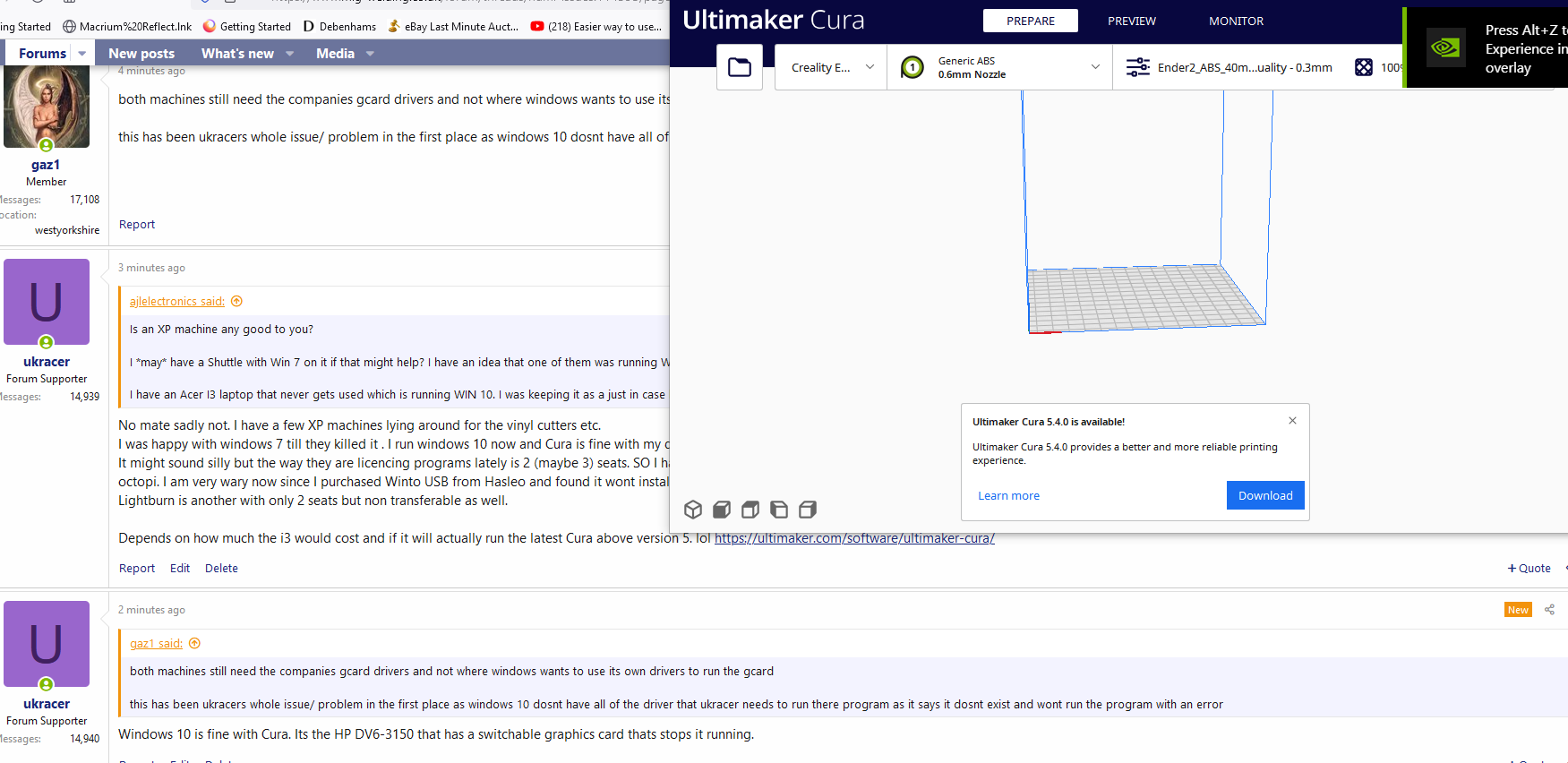Screen dimensions: 1568x763
Task: Open the Learn more link
Action: click(x=1008, y=495)
